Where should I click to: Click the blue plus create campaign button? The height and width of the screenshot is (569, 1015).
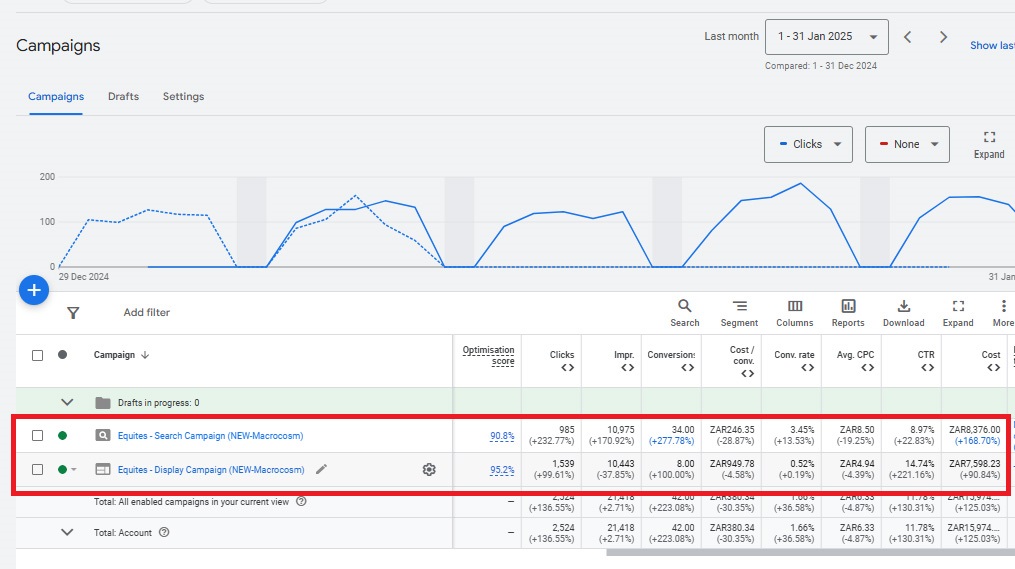33,290
